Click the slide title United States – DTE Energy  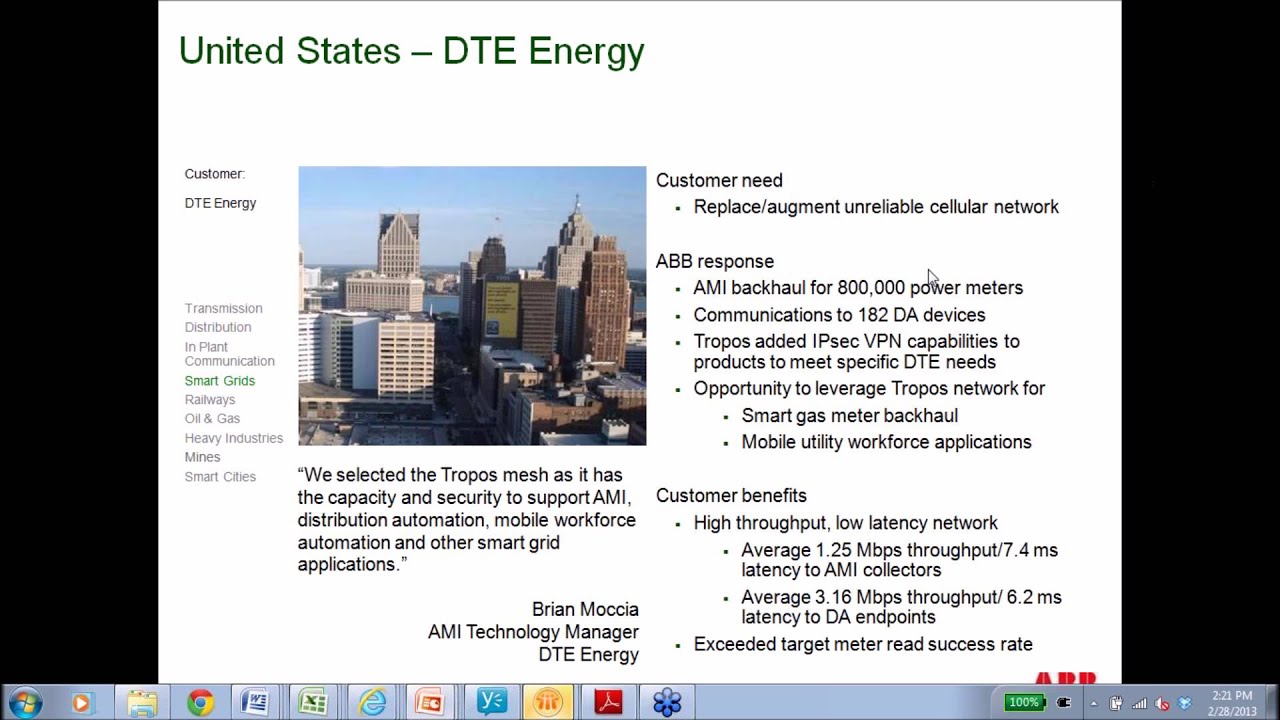[x=411, y=51]
